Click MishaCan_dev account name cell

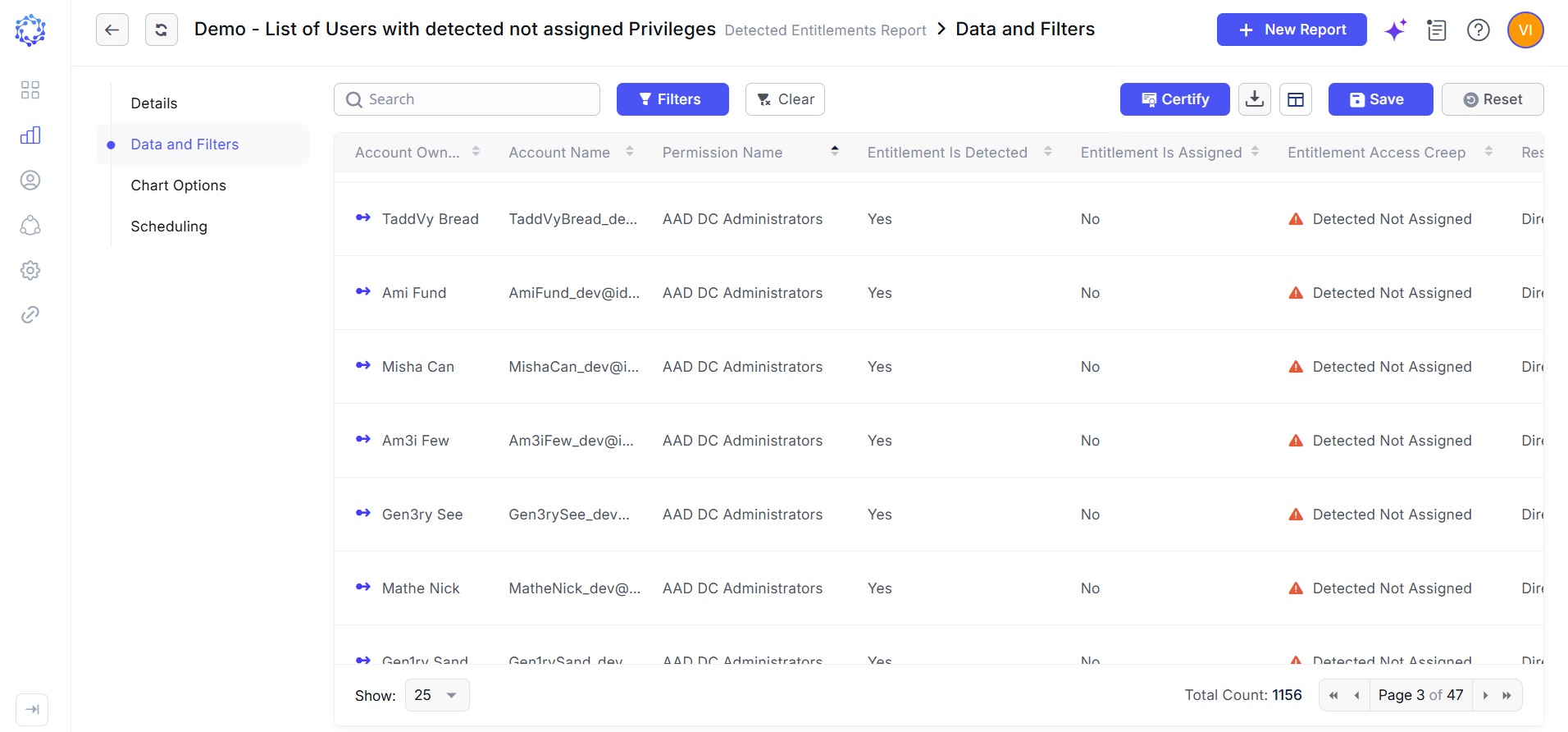click(574, 367)
